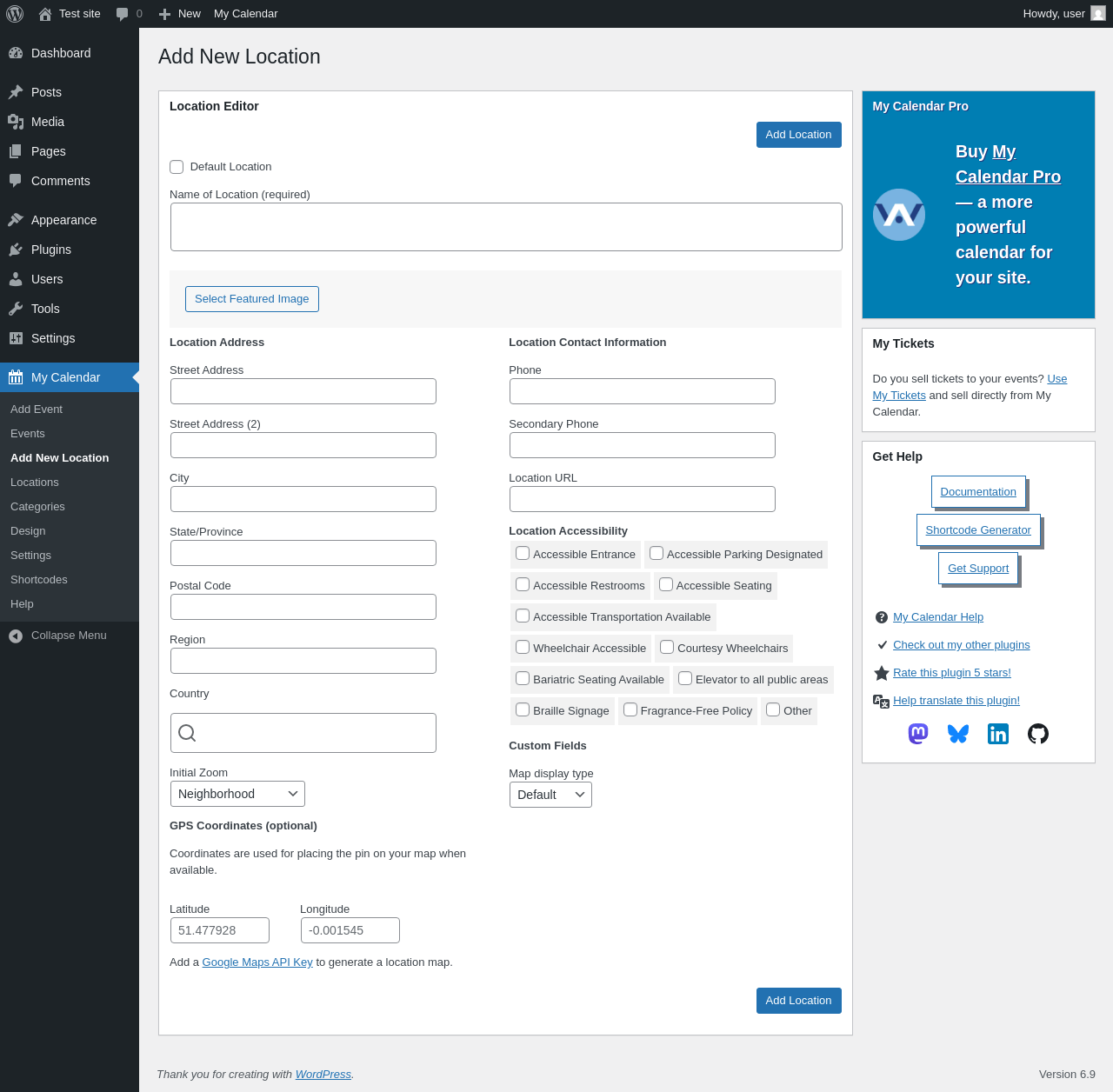The width and height of the screenshot is (1113, 1092).
Task: Click the My Calendar Pro logo
Action: (x=898, y=215)
